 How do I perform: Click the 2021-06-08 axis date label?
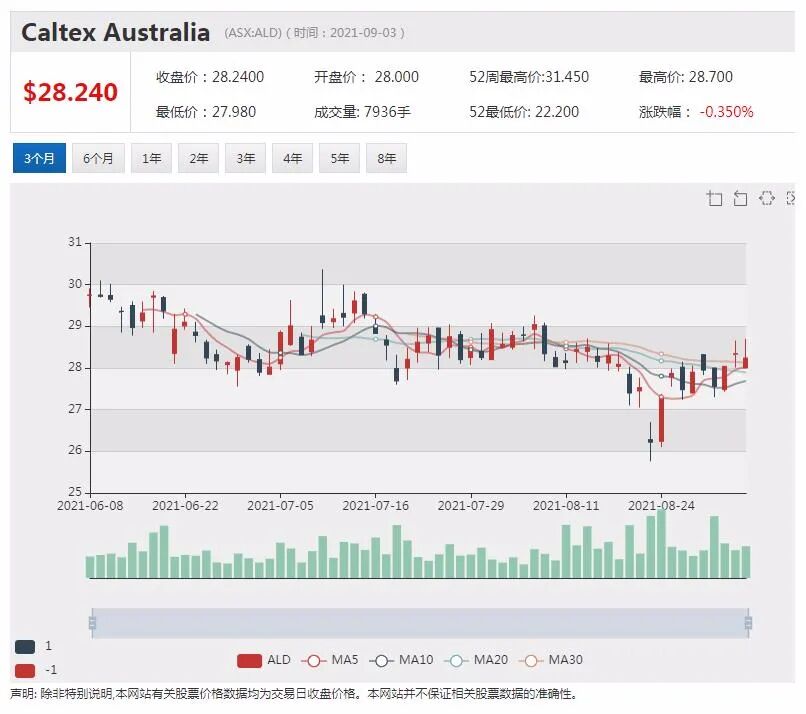pos(90,506)
